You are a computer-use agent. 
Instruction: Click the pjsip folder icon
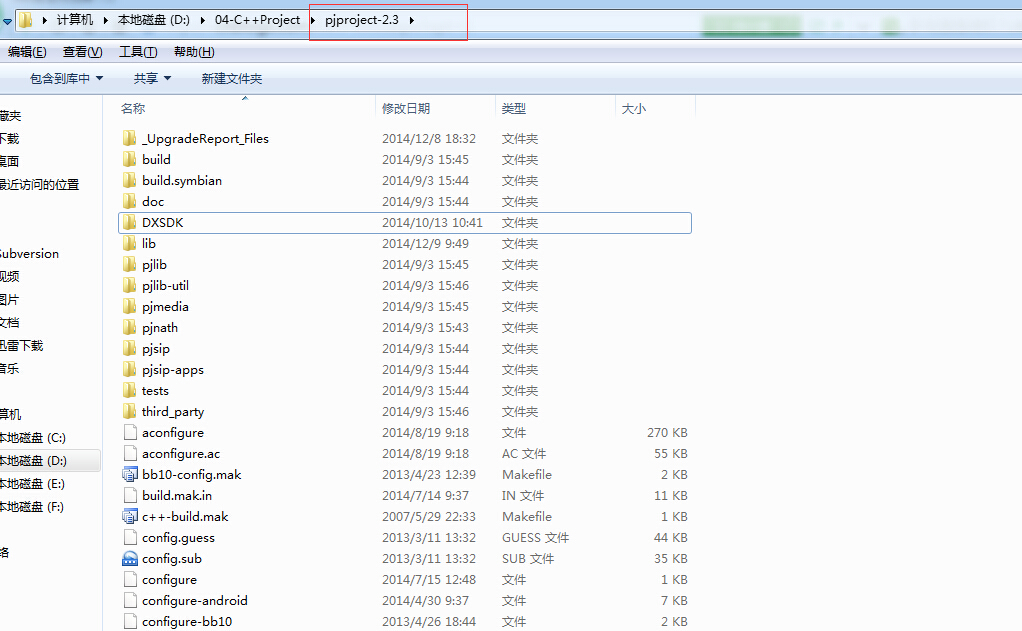(x=130, y=348)
